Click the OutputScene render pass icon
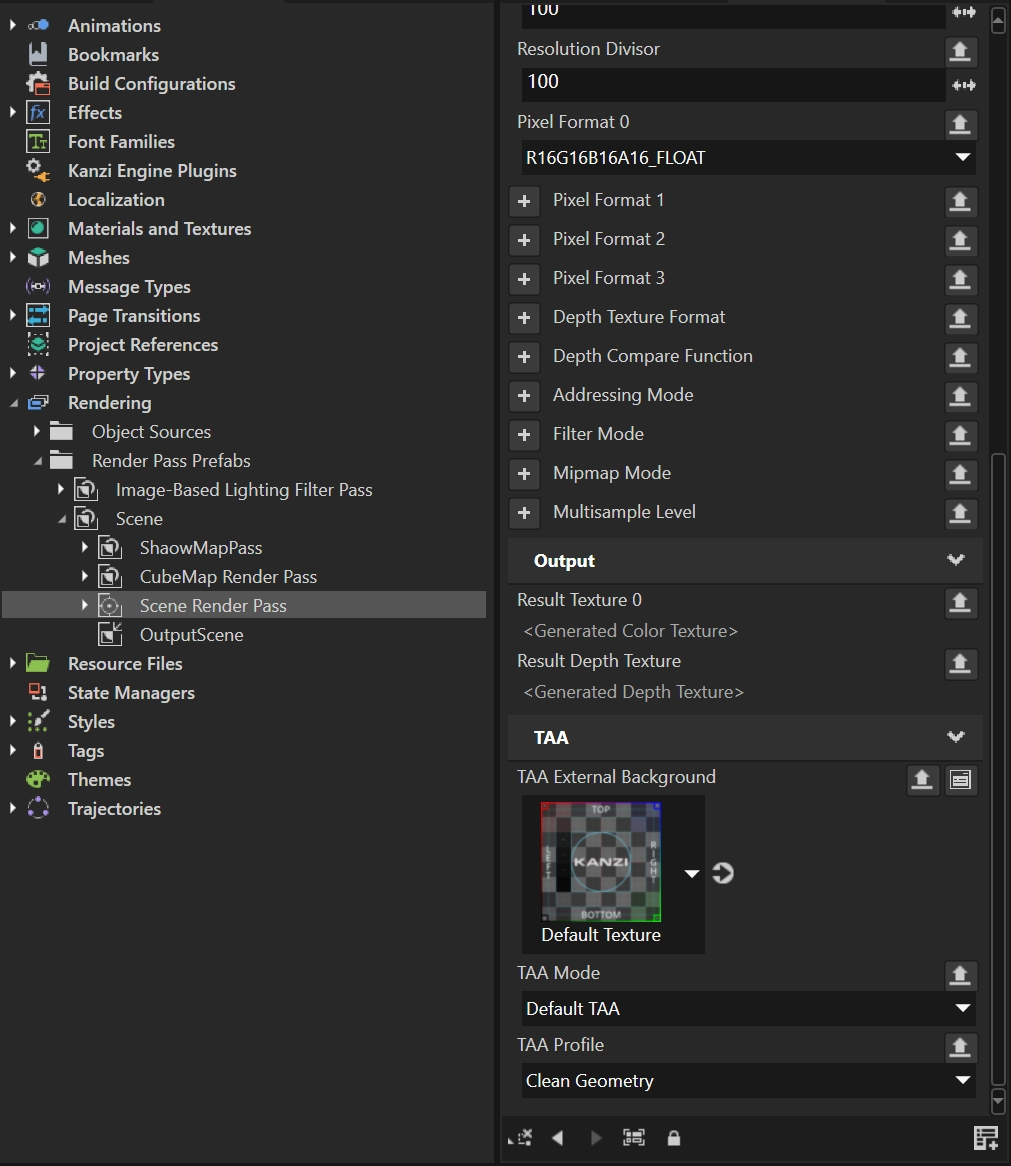The height and width of the screenshot is (1166, 1011). 110,634
